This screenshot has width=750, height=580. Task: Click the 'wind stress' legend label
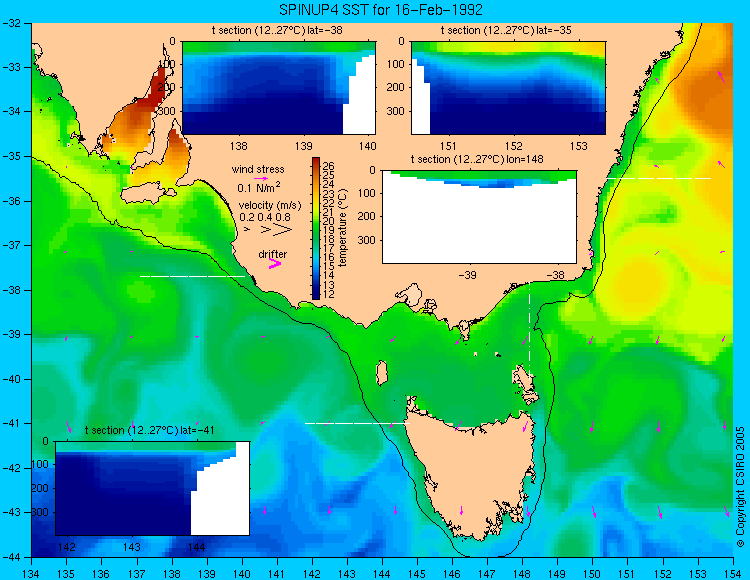coord(258,169)
